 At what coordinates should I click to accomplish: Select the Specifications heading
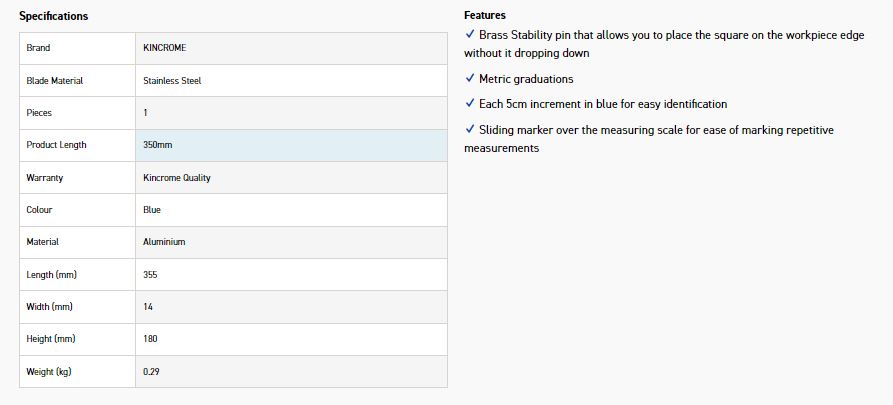[54, 16]
